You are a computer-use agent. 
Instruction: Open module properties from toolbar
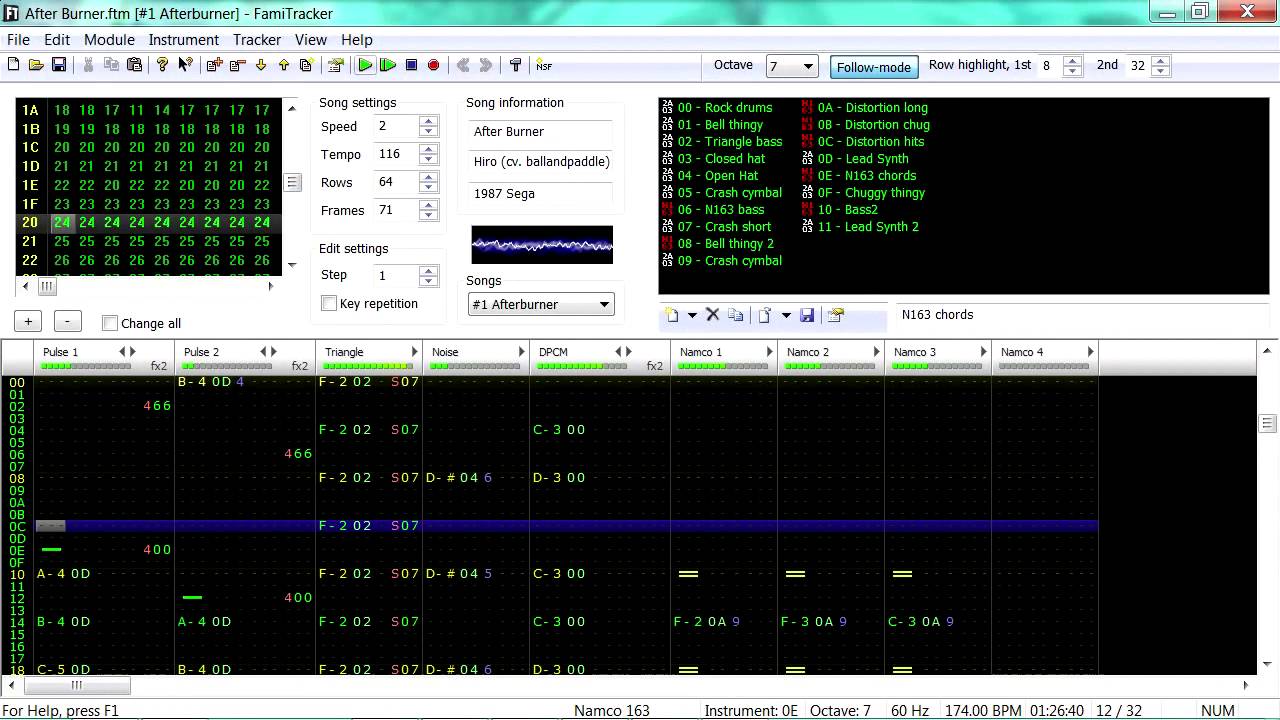[336, 65]
